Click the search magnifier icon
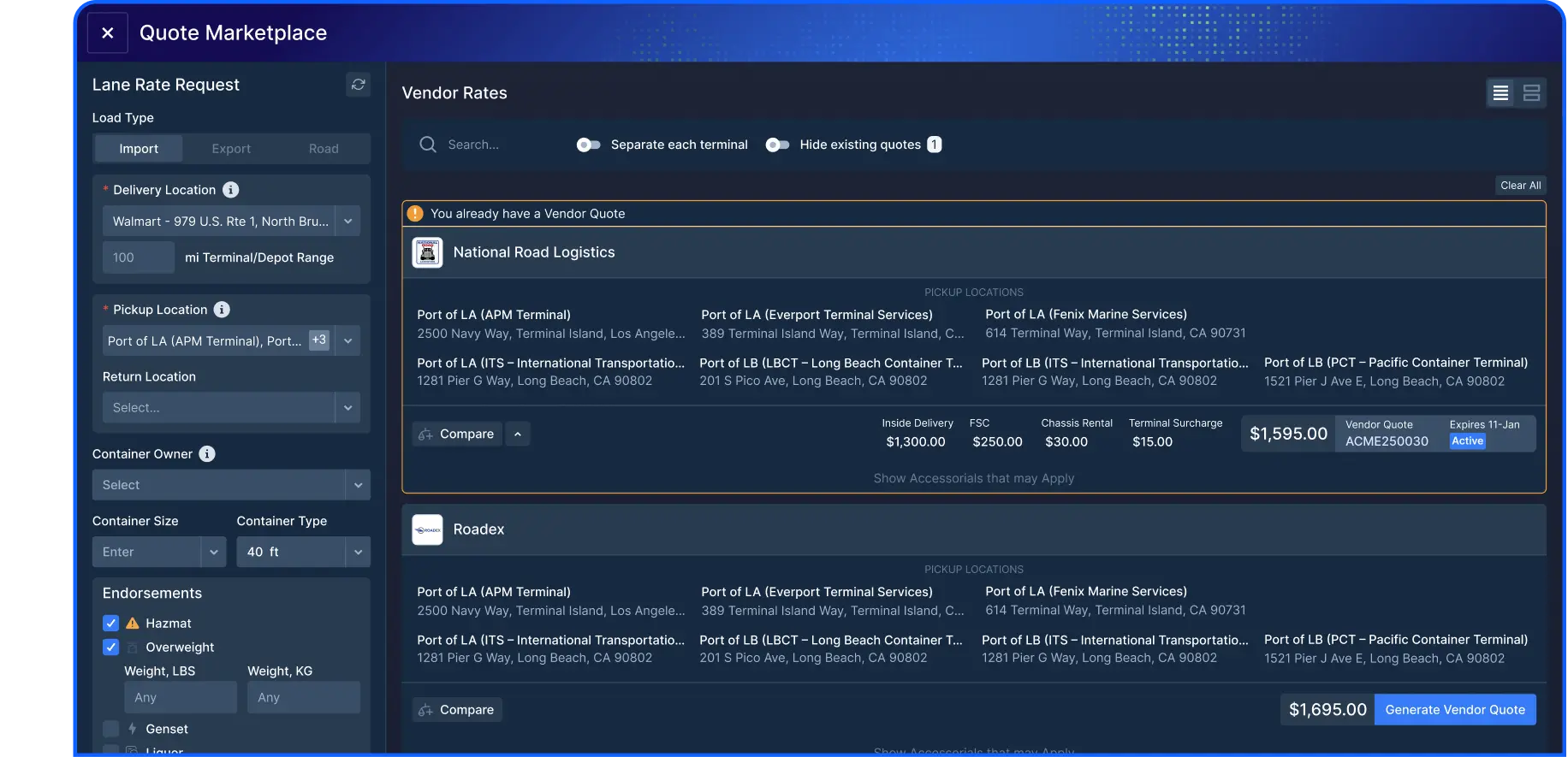 (x=428, y=145)
